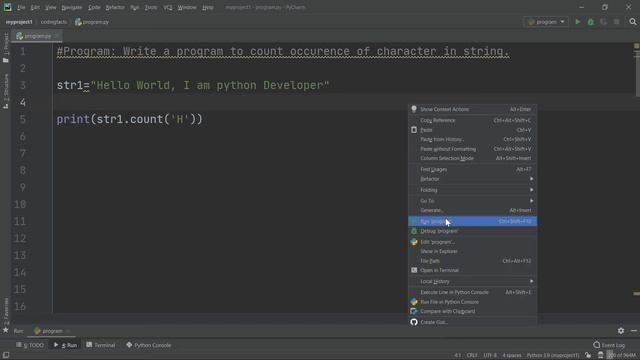The image size is (640, 360).
Task: Click the tool windows toggle icon in status bar corner
Action: (6, 355)
